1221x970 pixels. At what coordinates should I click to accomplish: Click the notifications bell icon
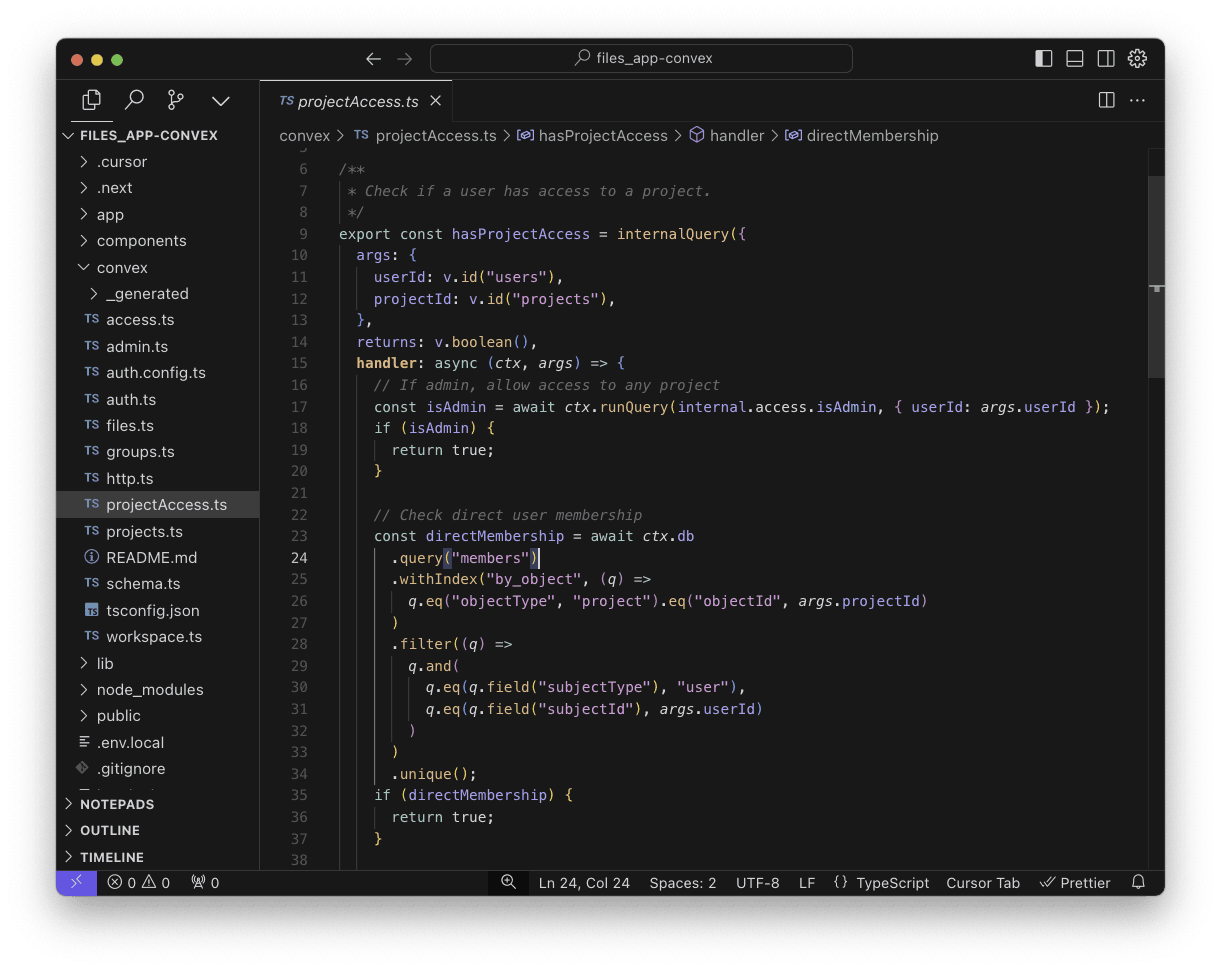(1138, 883)
